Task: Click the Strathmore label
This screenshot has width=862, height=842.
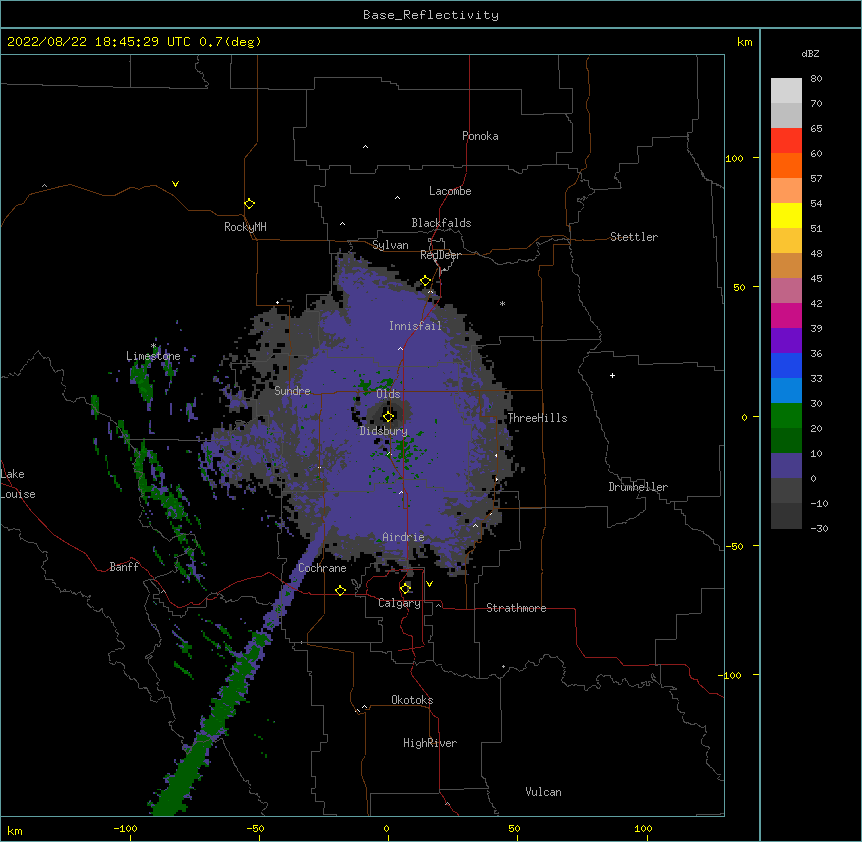Action: 516,608
